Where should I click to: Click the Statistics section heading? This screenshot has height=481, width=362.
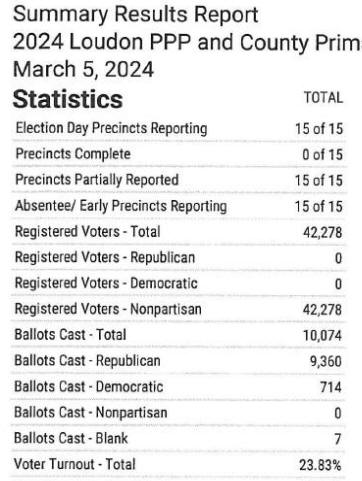click(x=68, y=99)
